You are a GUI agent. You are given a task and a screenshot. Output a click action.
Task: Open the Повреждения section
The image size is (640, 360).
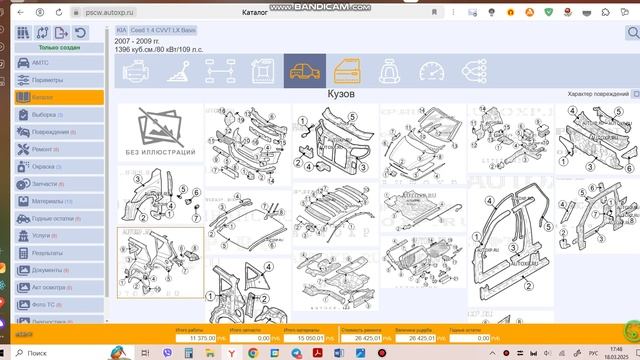59,132
